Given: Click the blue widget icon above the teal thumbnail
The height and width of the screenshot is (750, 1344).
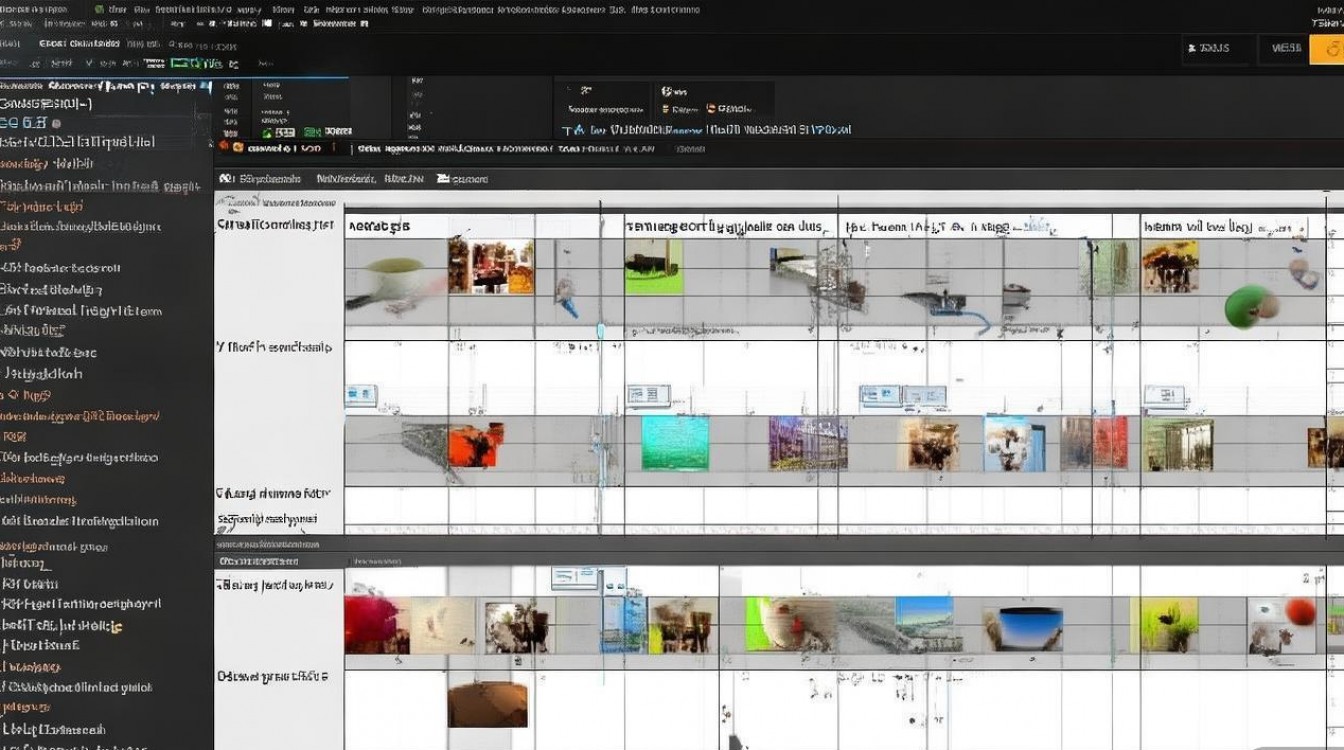Looking at the screenshot, I should [648, 395].
